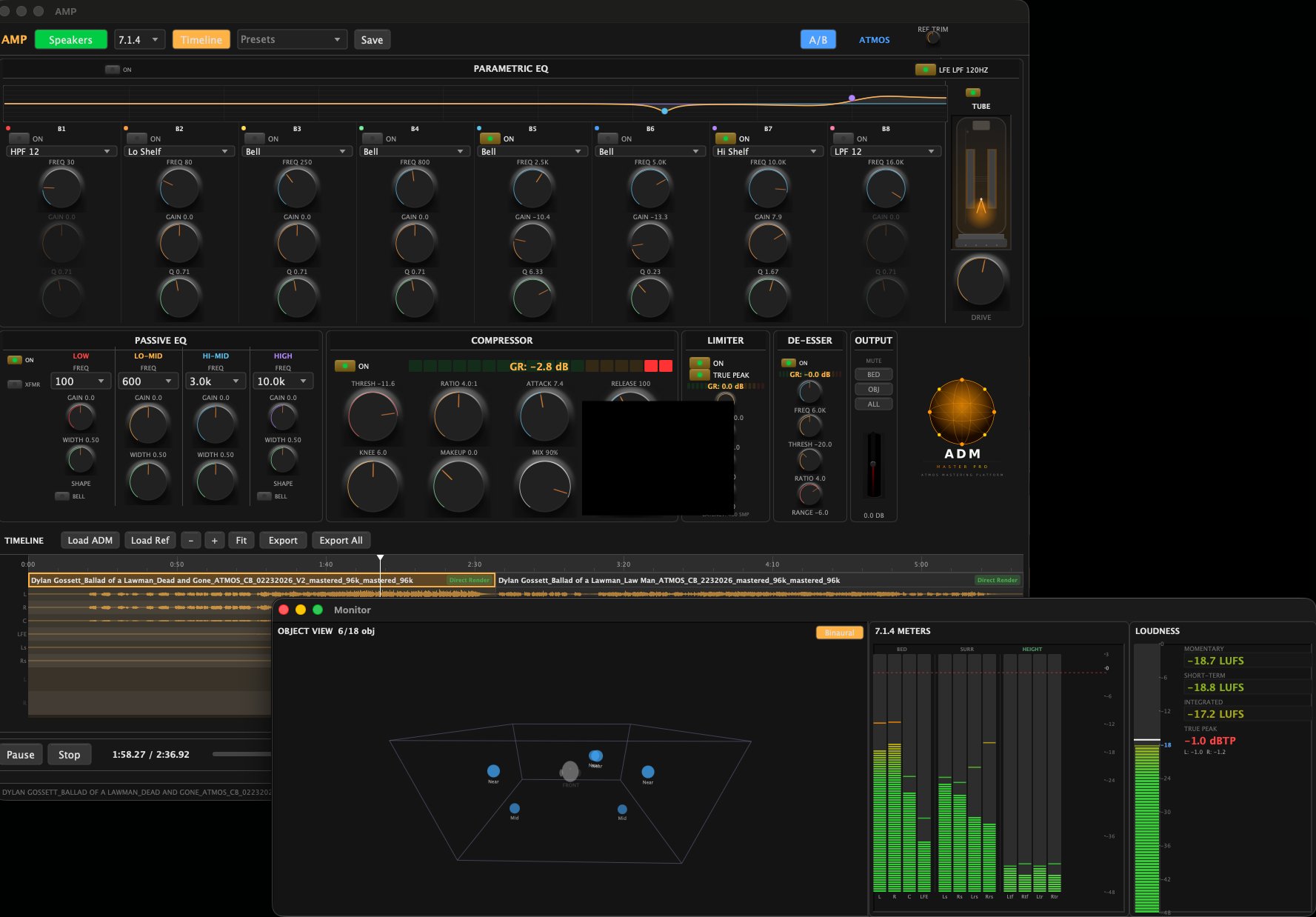Switch to the Timeline view tab
This screenshot has width=1316, height=917.
201,39
